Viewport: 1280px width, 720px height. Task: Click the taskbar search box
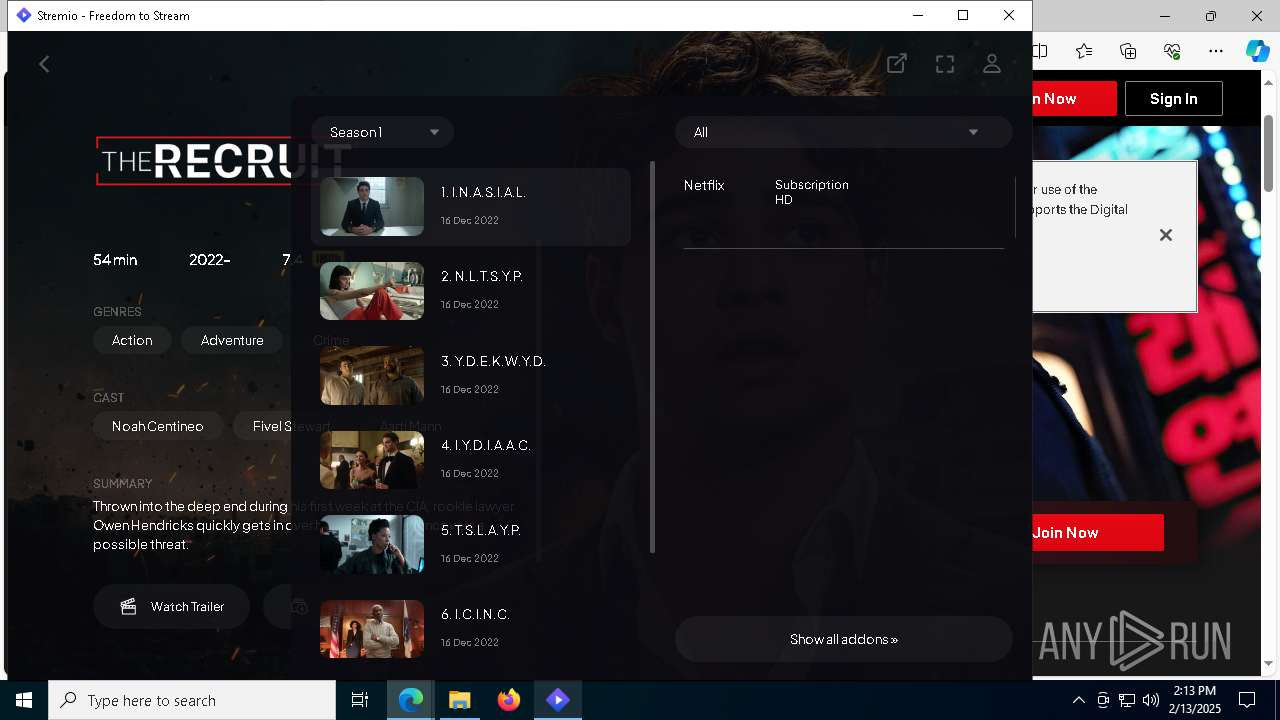(x=192, y=700)
